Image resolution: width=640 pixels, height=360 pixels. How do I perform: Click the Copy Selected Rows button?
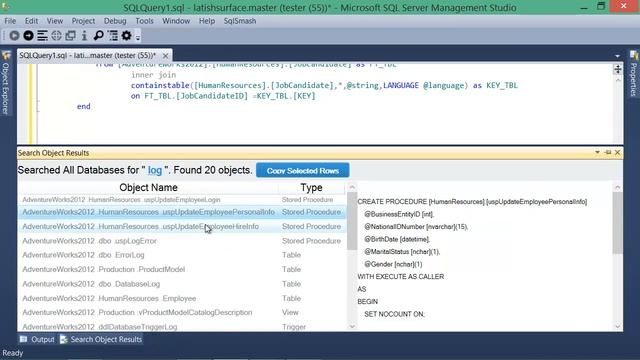point(302,171)
